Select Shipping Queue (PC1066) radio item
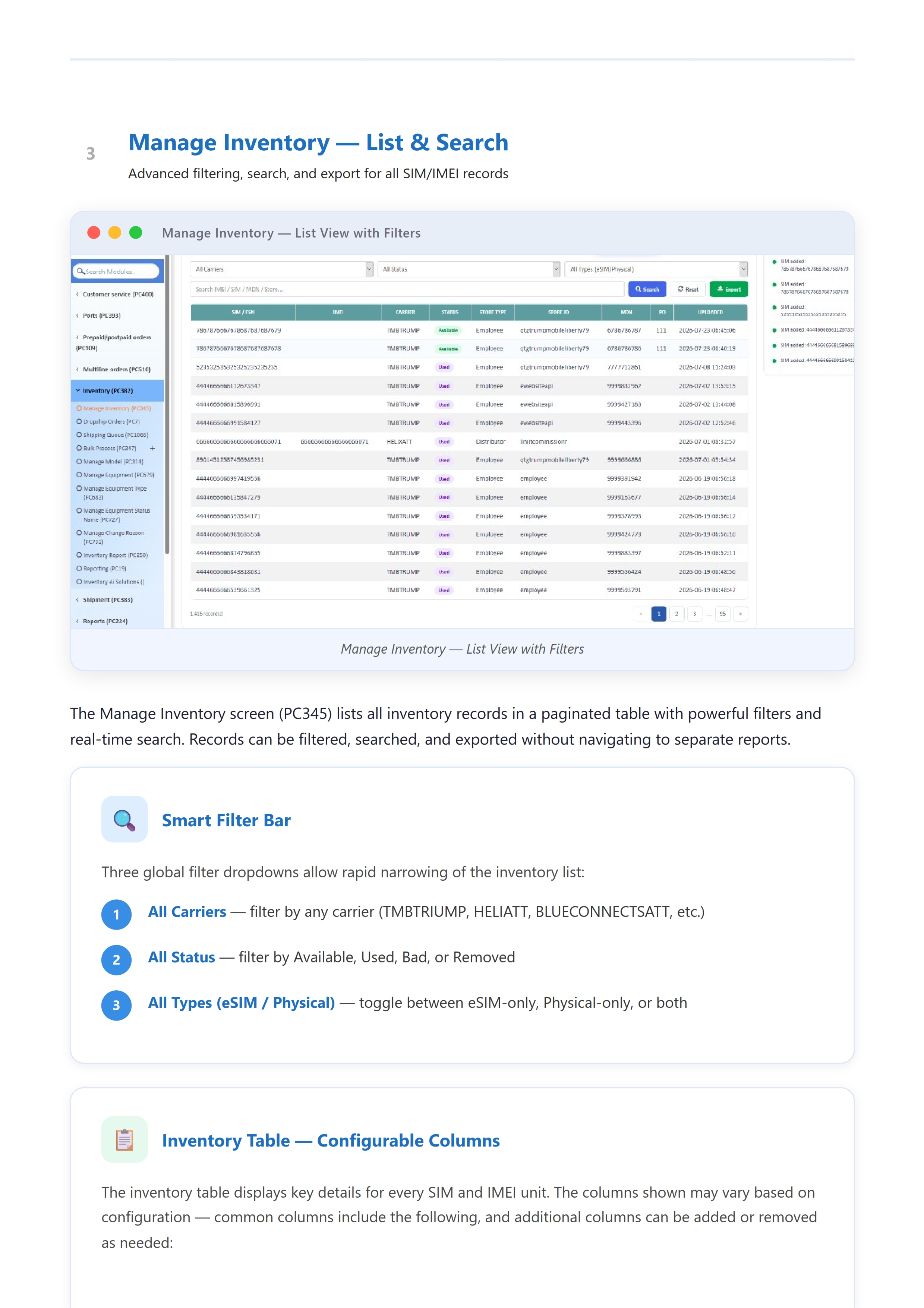 point(112,435)
